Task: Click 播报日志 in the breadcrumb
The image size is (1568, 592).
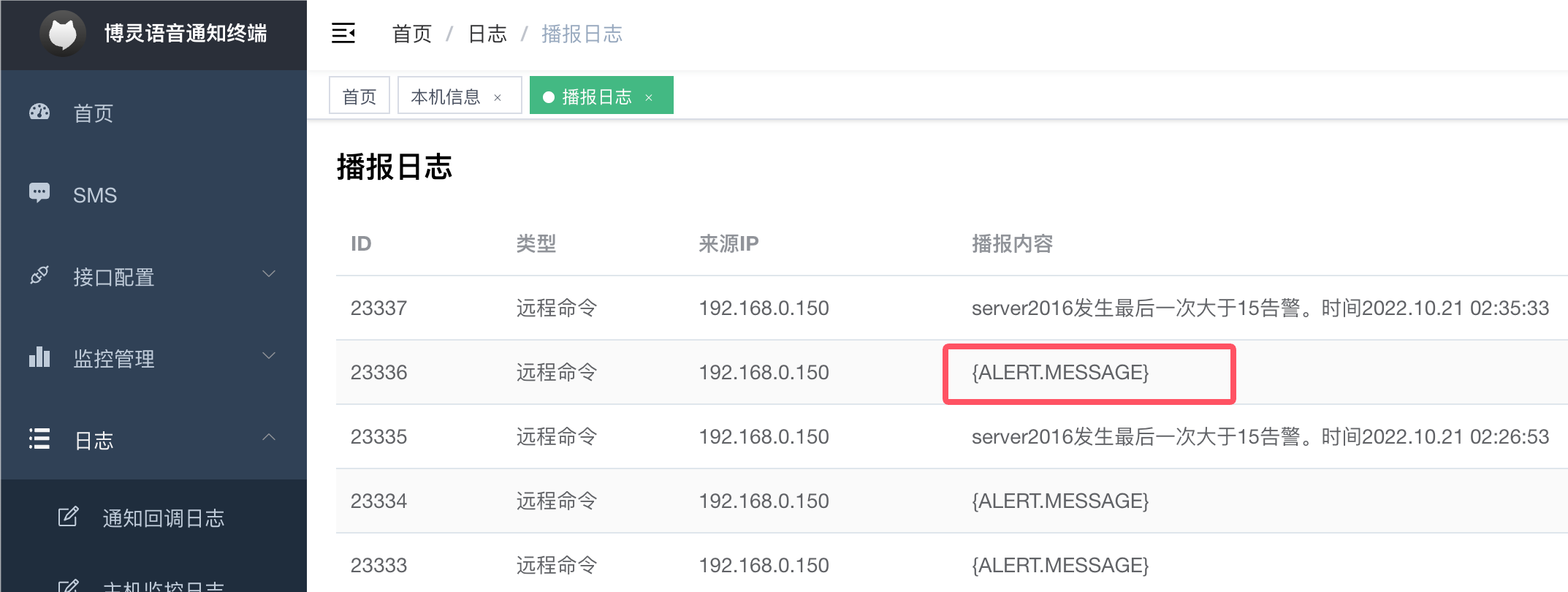Action: coord(582,34)
